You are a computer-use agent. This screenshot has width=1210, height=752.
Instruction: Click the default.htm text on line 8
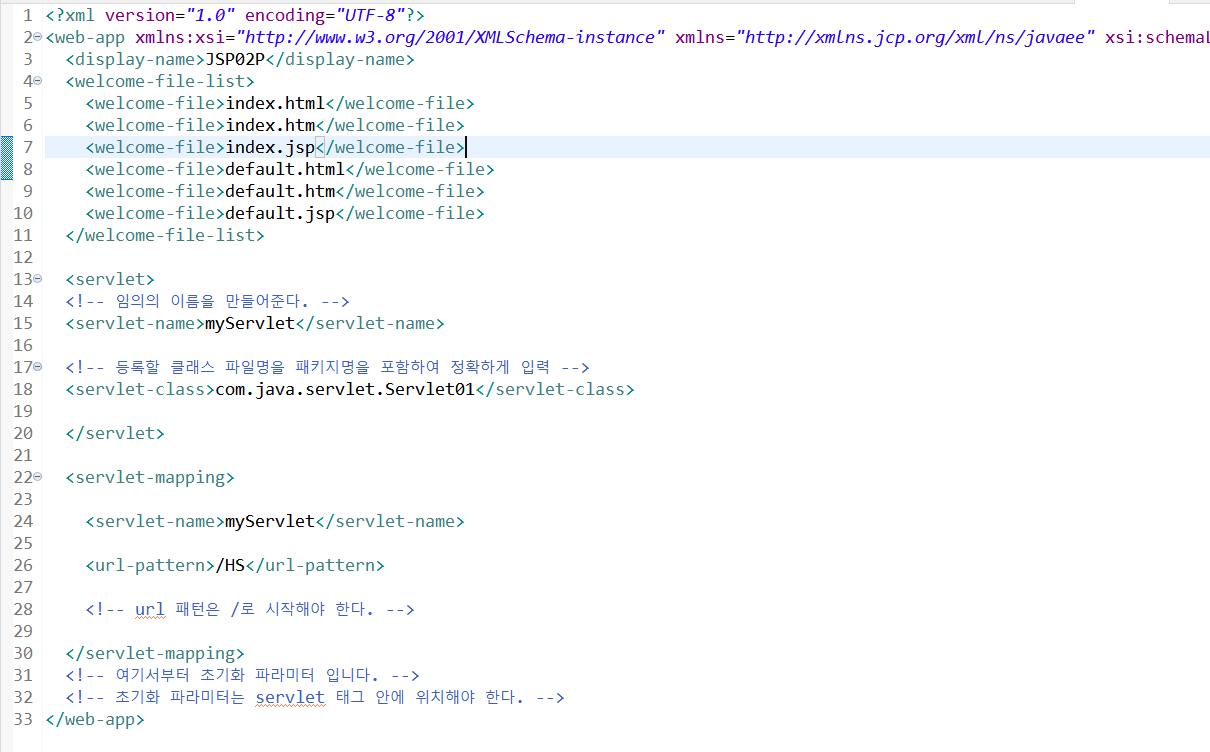(280, 191)
